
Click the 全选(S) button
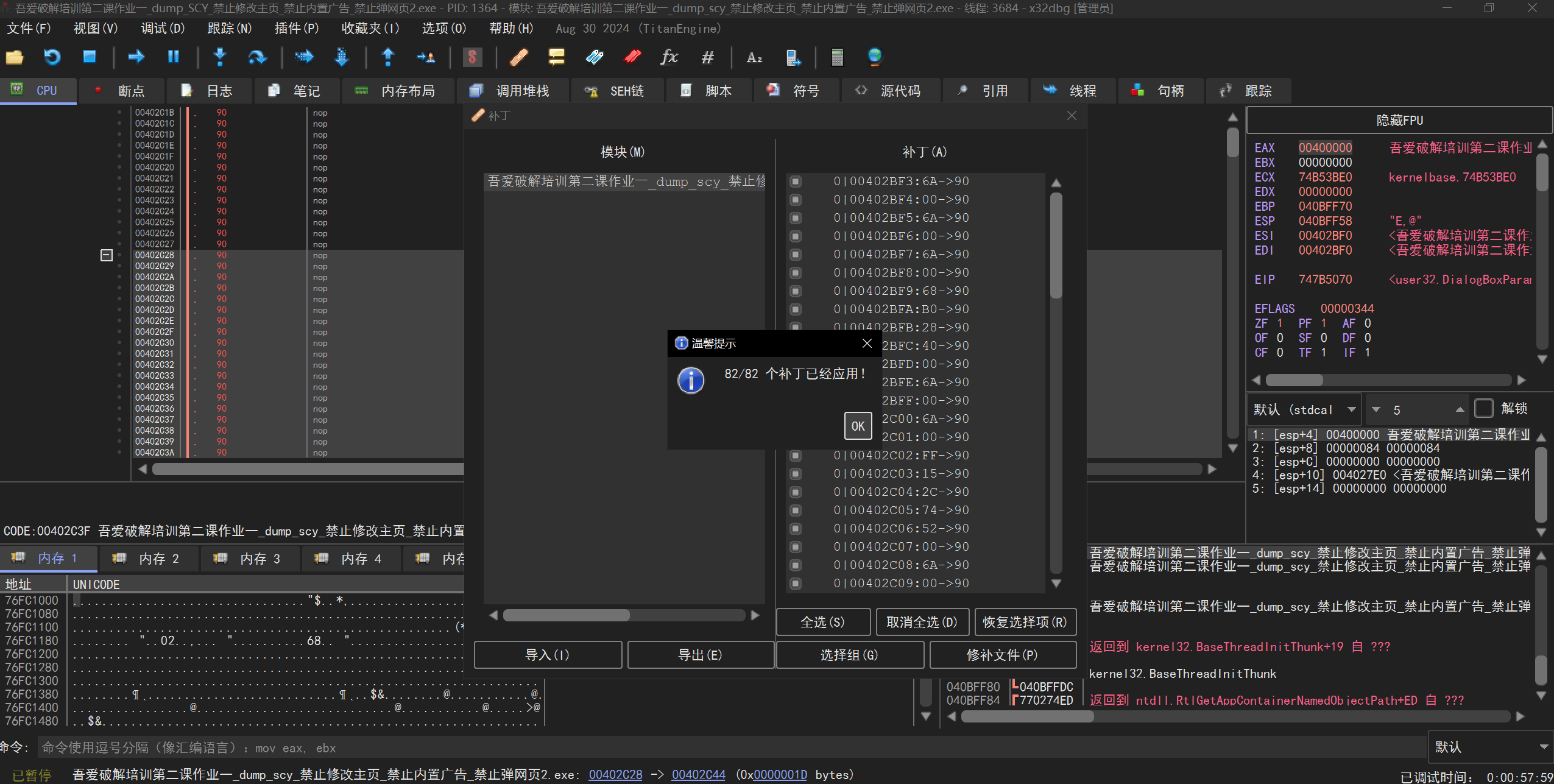pyautogui.click(x=822, y=622)
